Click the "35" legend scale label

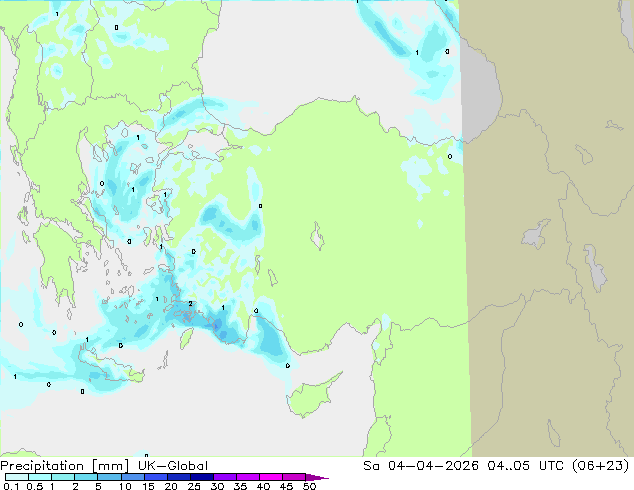point(240,486)
